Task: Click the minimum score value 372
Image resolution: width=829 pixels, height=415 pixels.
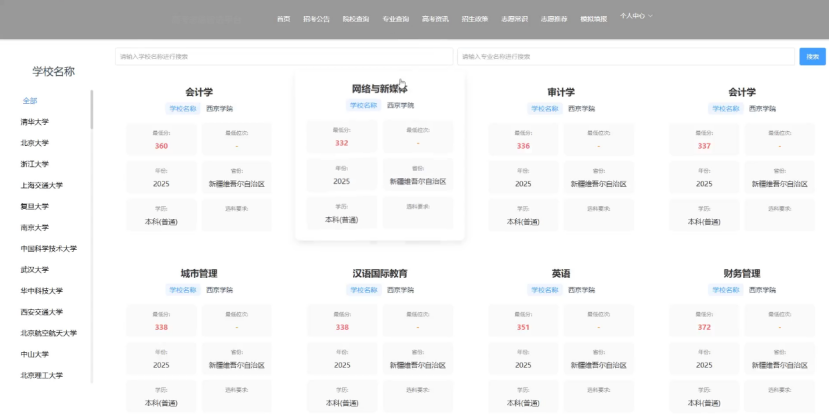Action: coord(704,327)
